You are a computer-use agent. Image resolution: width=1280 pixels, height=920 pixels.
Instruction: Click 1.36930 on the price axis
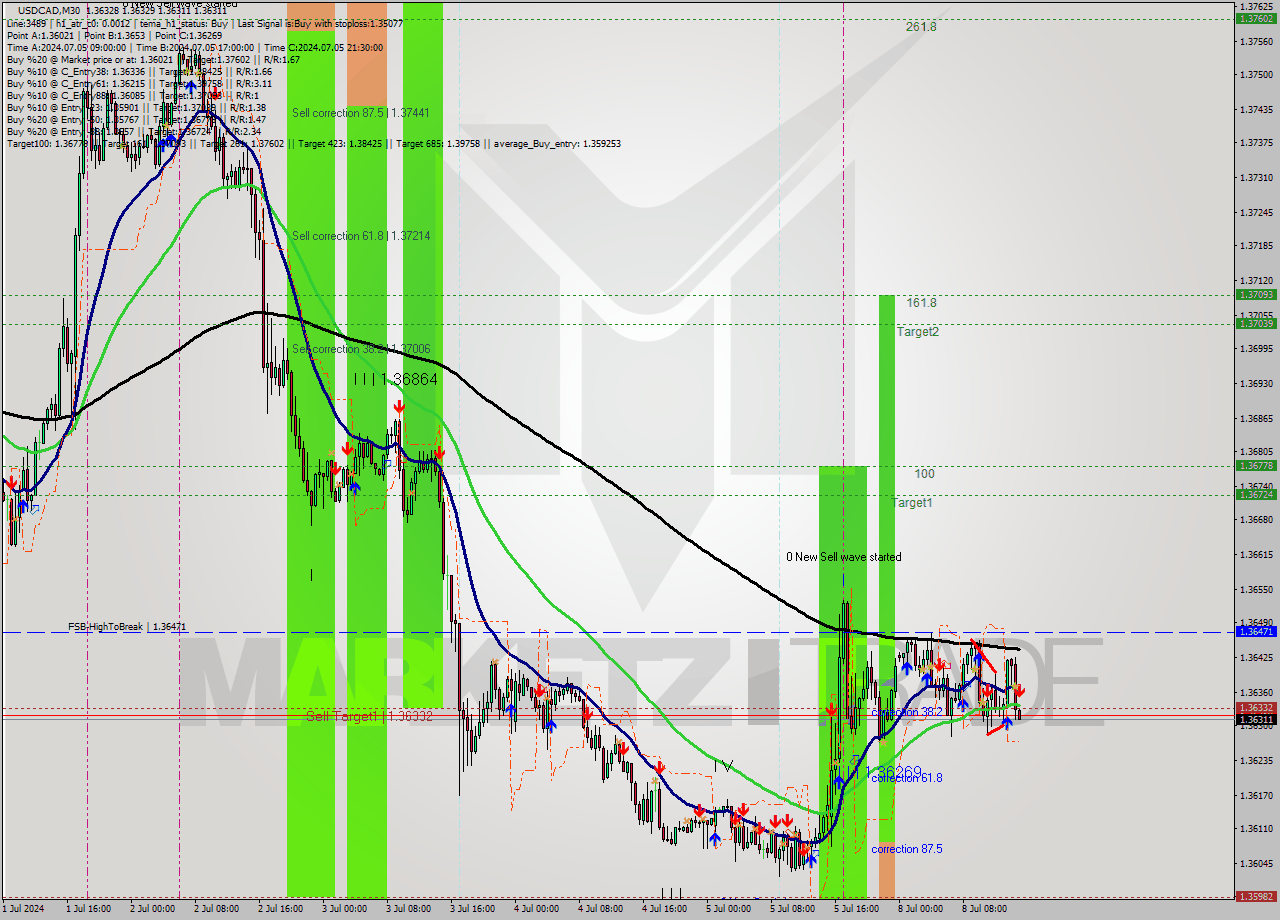[x=1258, y=384]
